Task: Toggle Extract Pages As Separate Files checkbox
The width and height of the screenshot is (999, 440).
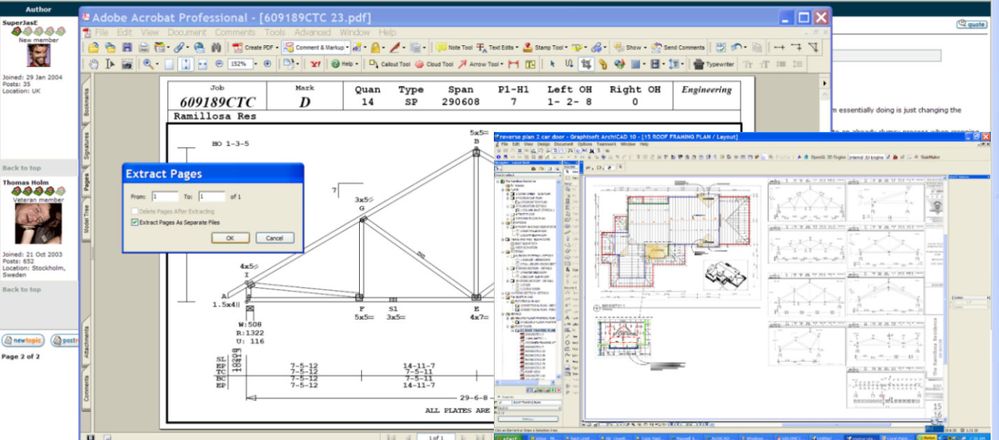Action: pyautogui.click(x=134, y=222)
